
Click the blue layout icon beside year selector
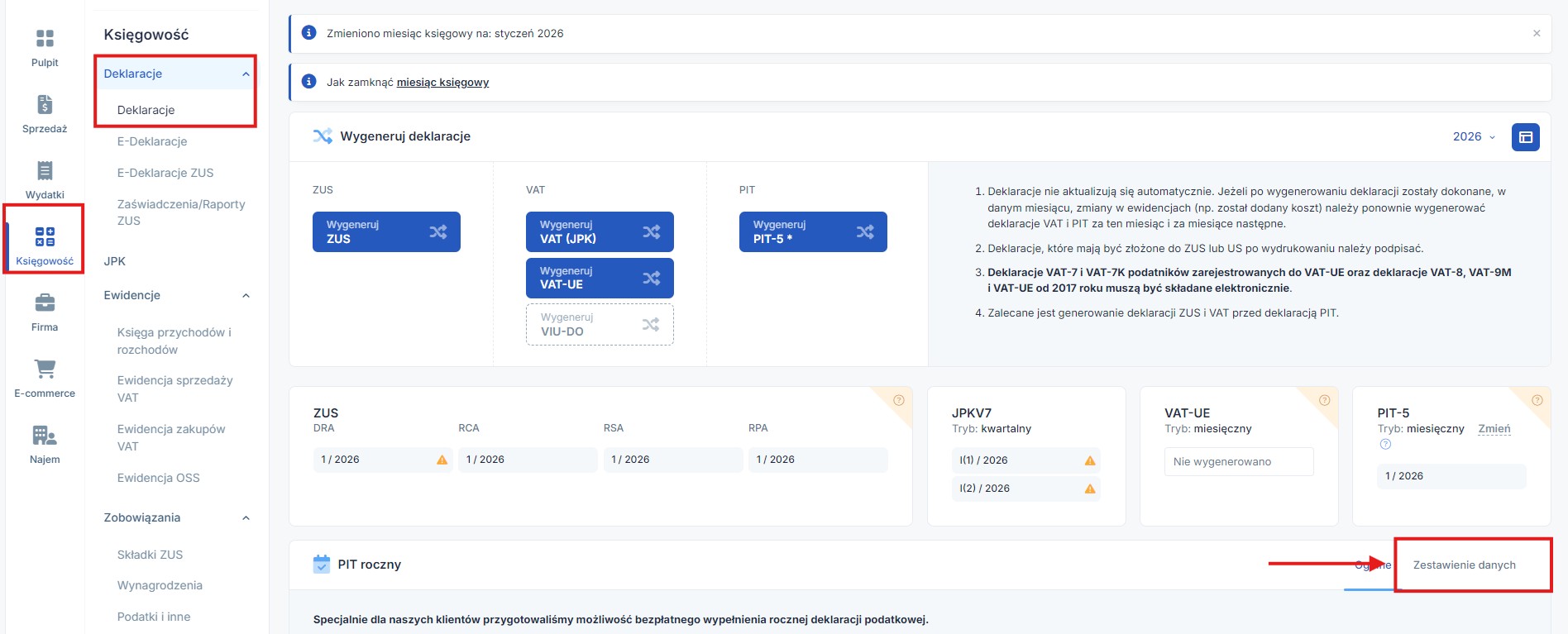[x=1525, y=137]
